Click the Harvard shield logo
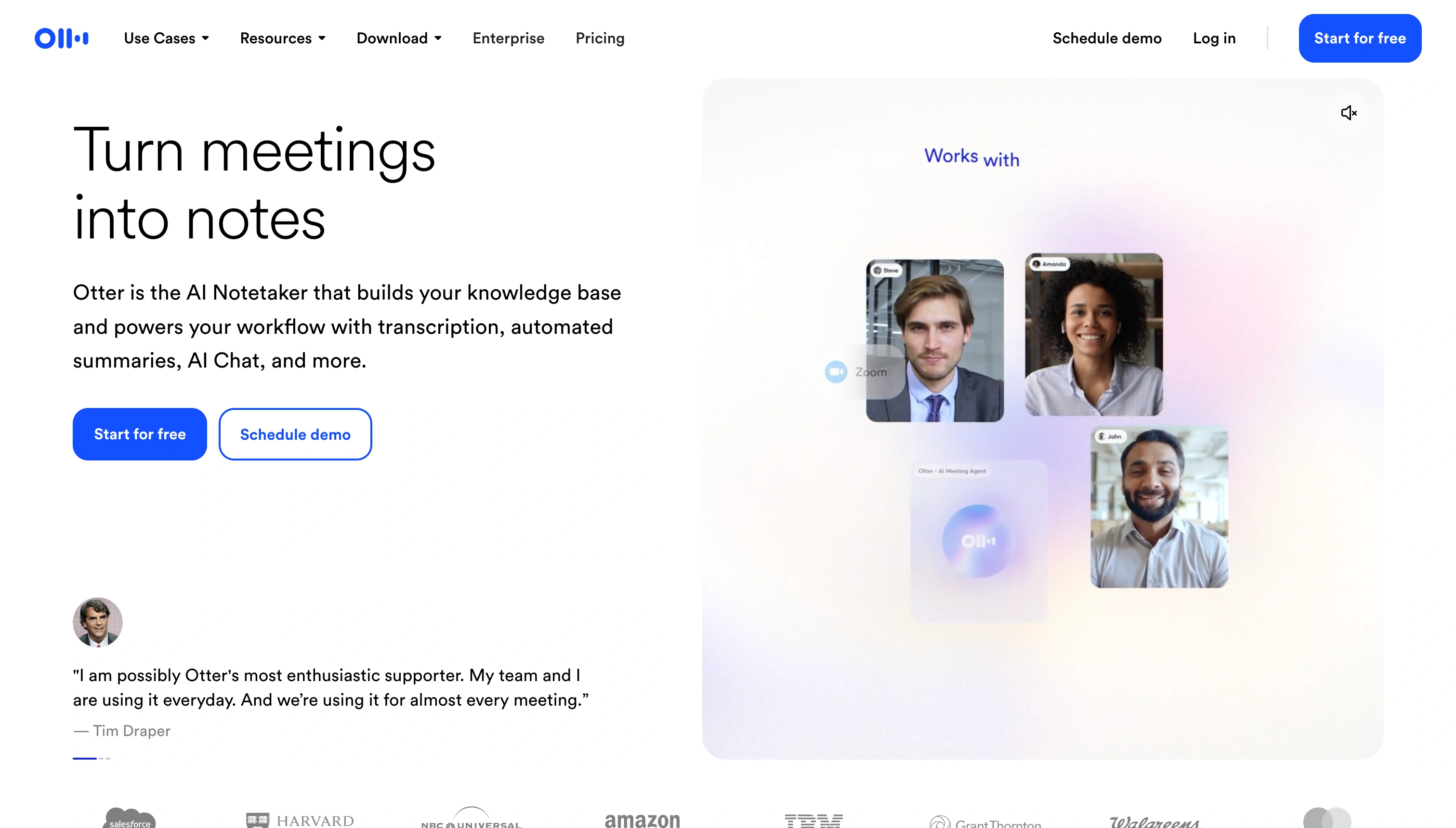Image resolution: width=1456 pixels, height=828 pixels. pyautogui.click(x=257, y=820)
